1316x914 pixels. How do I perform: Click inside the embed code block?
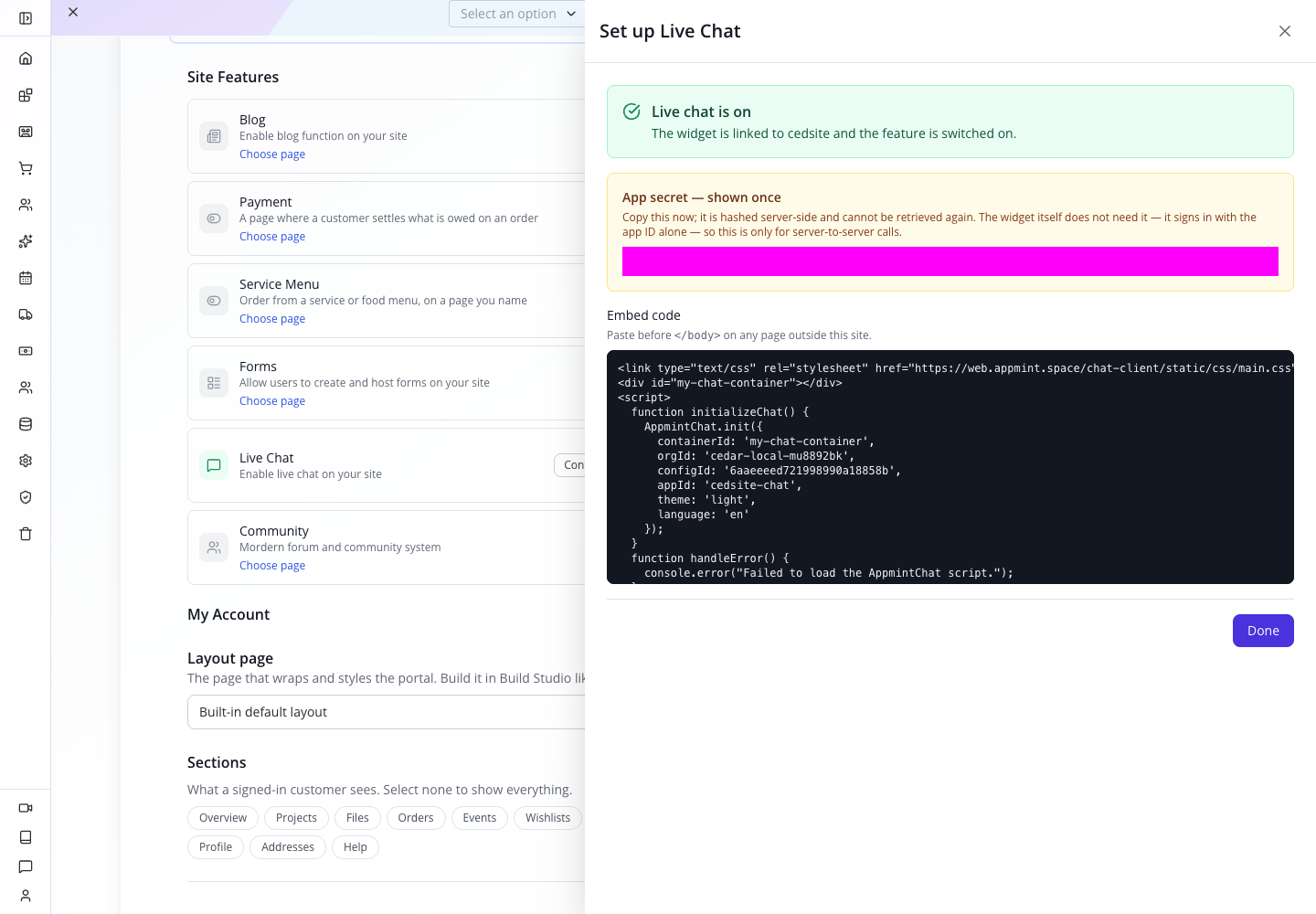pos(950,467)
